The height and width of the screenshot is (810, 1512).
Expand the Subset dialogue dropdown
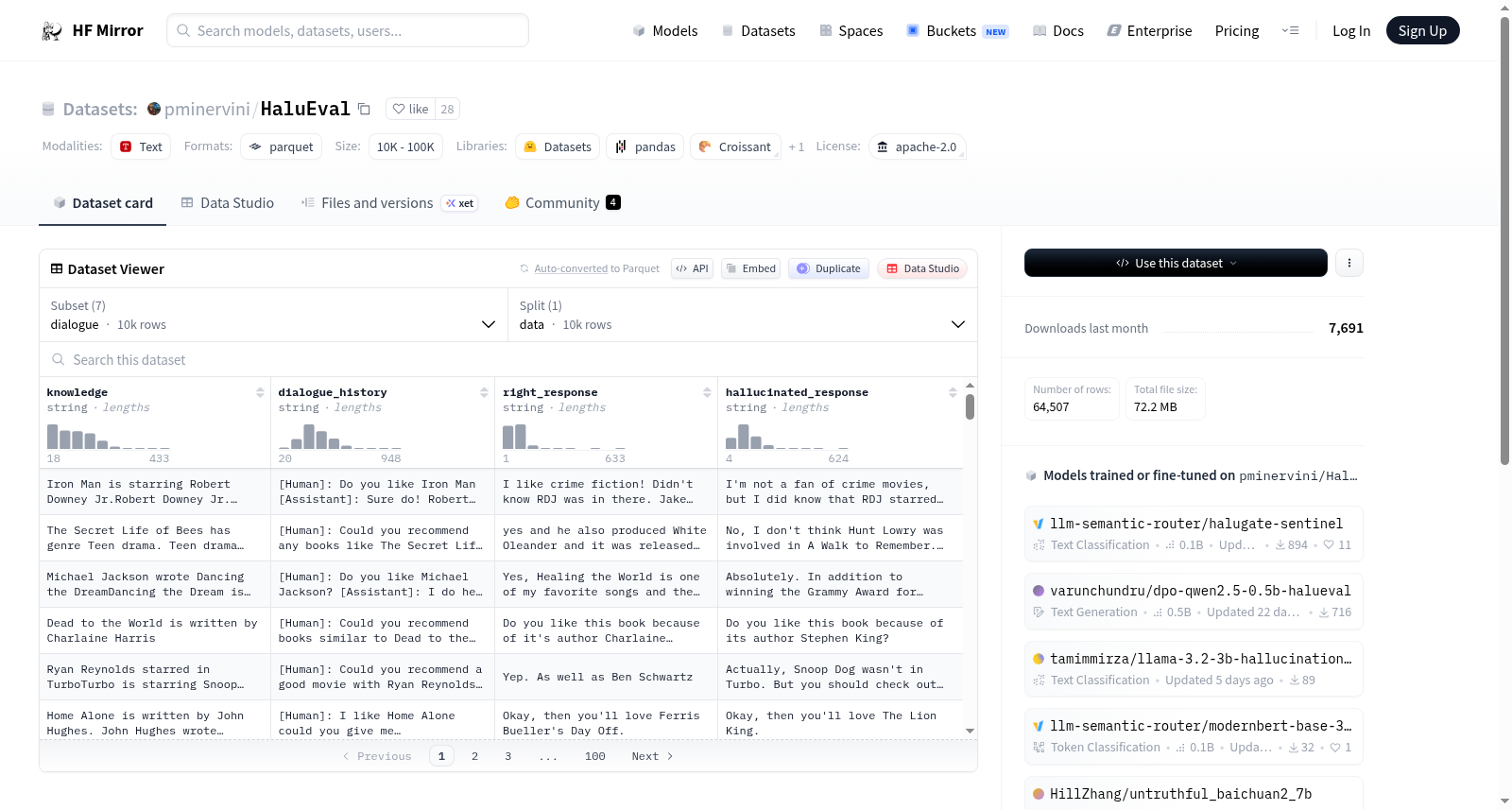tap(274, 315)
